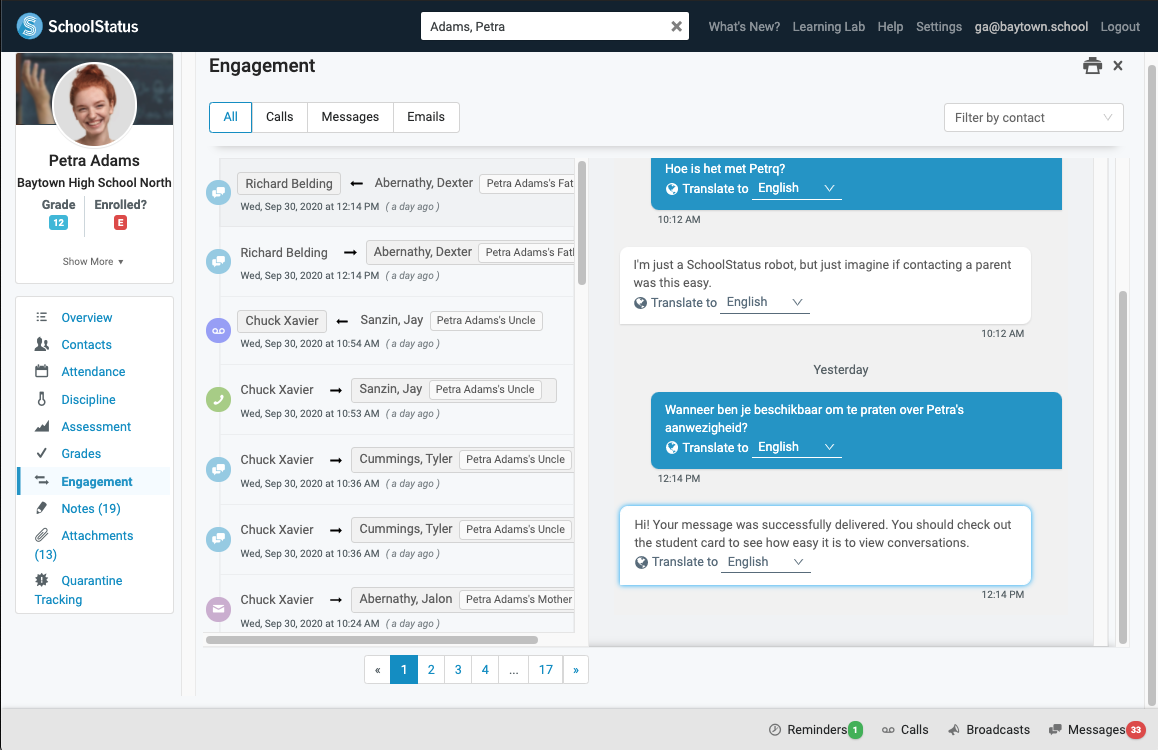This screenshot has height=750, width=1158.
Task: Click the Calls voicemail icon in footer
Action: (x=888, y=729)
